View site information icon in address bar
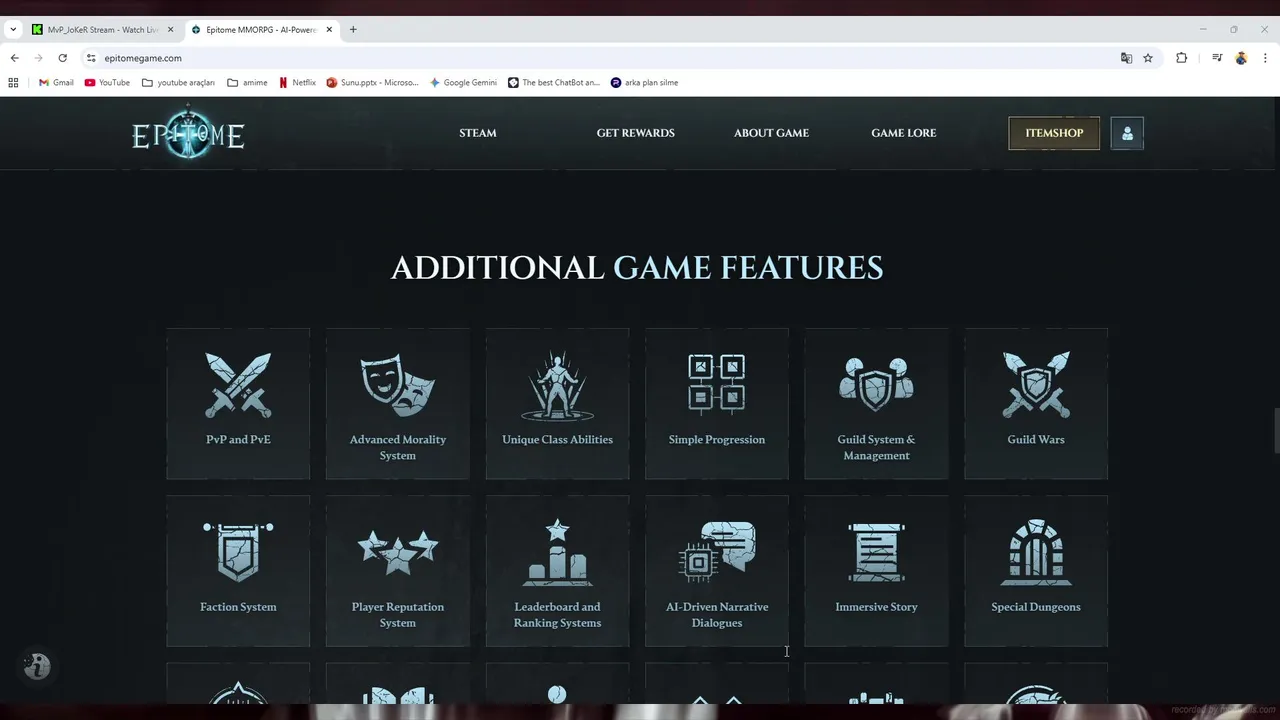This screenshot has width=1280, height=720. click(91, 58)
